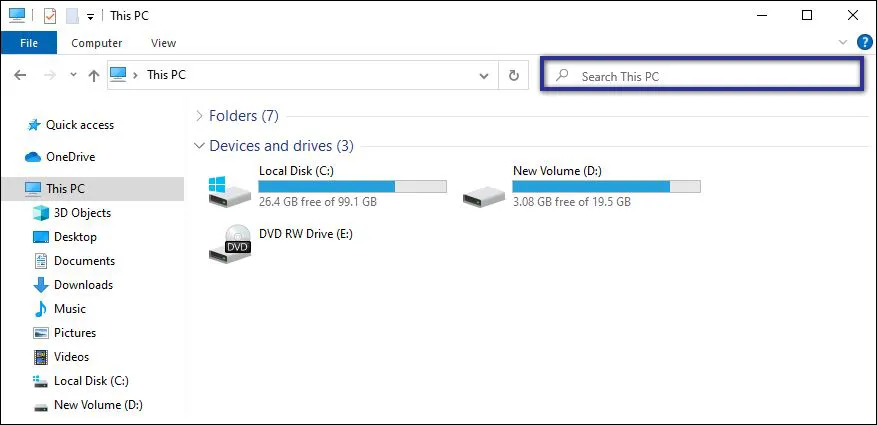Collapse the Devices and drives (3) group
The width and height of the screenshot is (877, 425).
[x=199, y=146]
